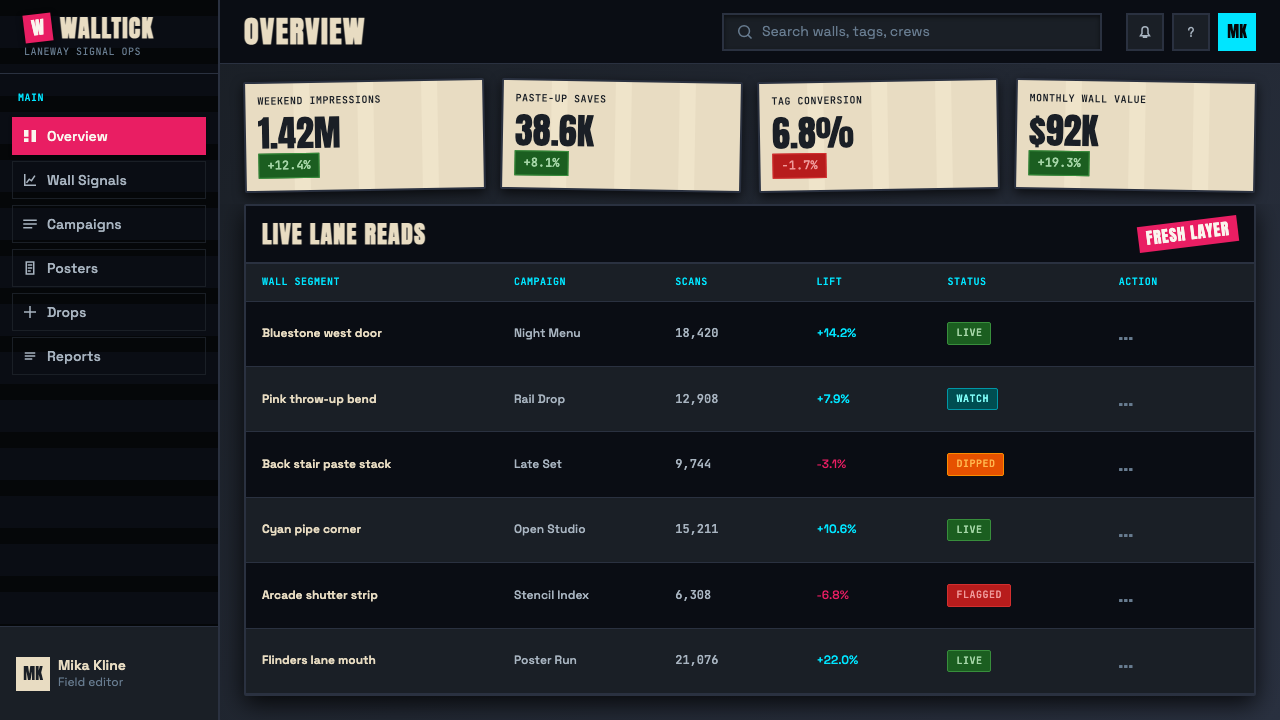Open the MK profile avatar in header

[1237, 32]
